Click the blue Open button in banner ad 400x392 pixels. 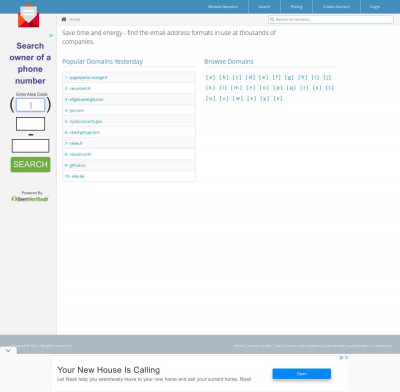(302, 374)
